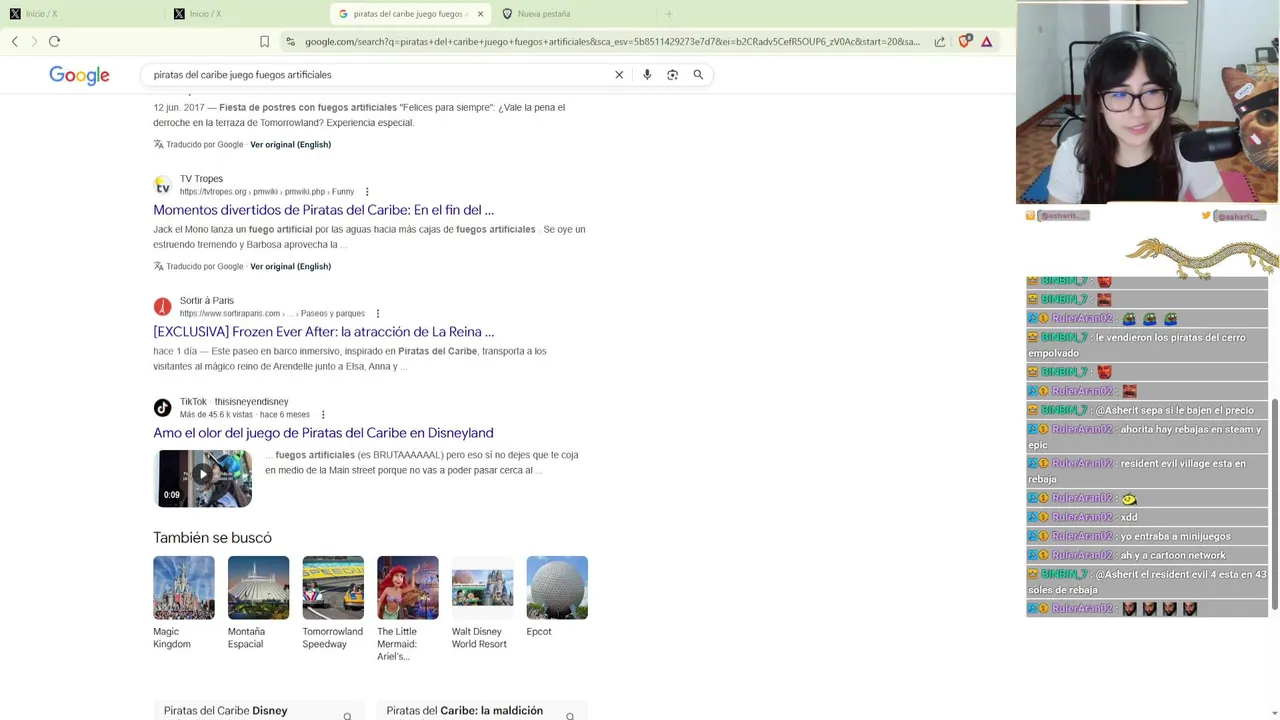This screenshot has width=1280, height=720.
Task: Clear the search query X icon
Action: [619, 74]
